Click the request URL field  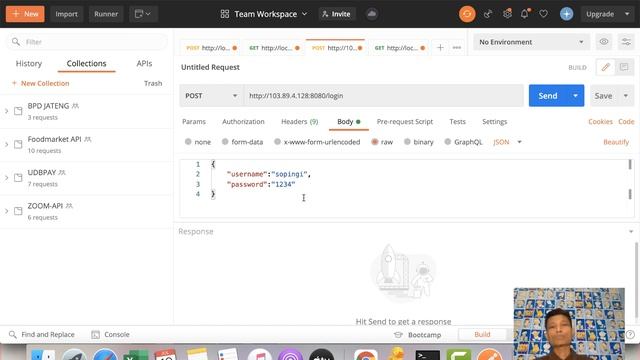(x=384, y=96)
